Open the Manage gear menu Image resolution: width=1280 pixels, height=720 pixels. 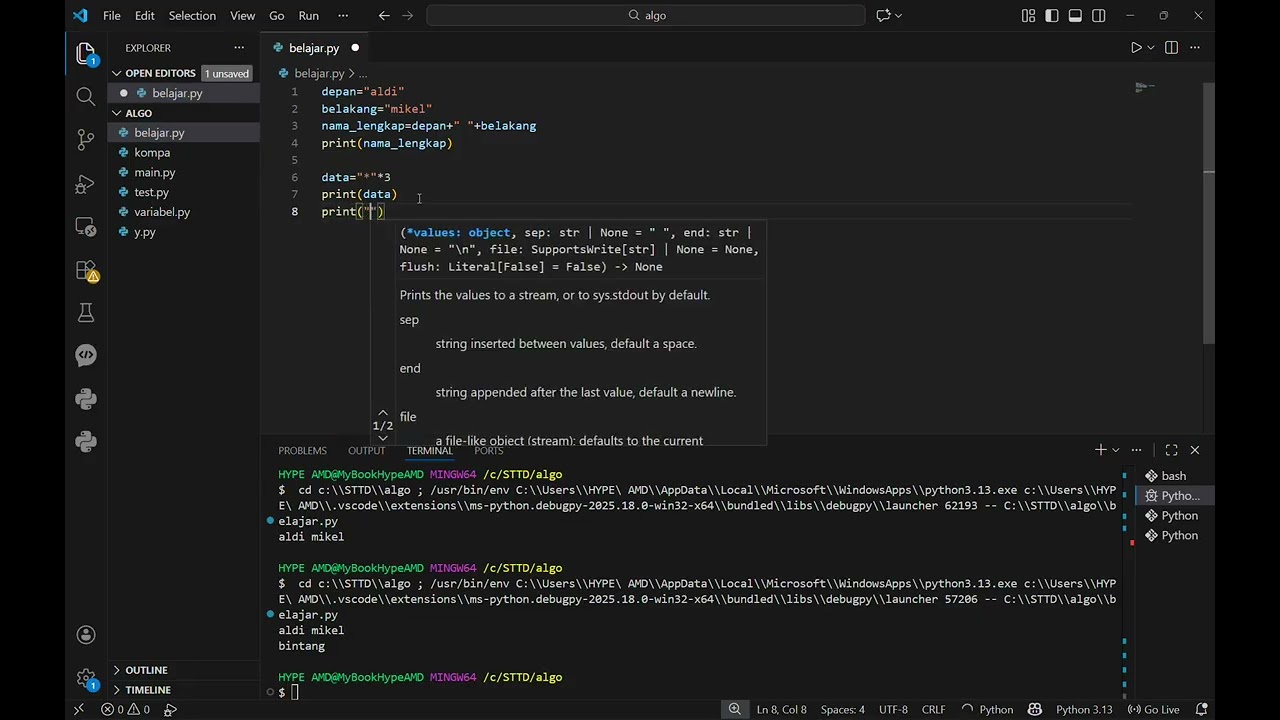coord(86,679)
